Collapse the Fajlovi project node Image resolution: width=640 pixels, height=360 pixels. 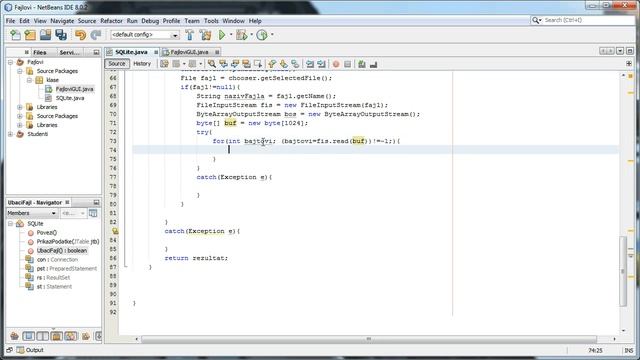click(x=11, y=62)
